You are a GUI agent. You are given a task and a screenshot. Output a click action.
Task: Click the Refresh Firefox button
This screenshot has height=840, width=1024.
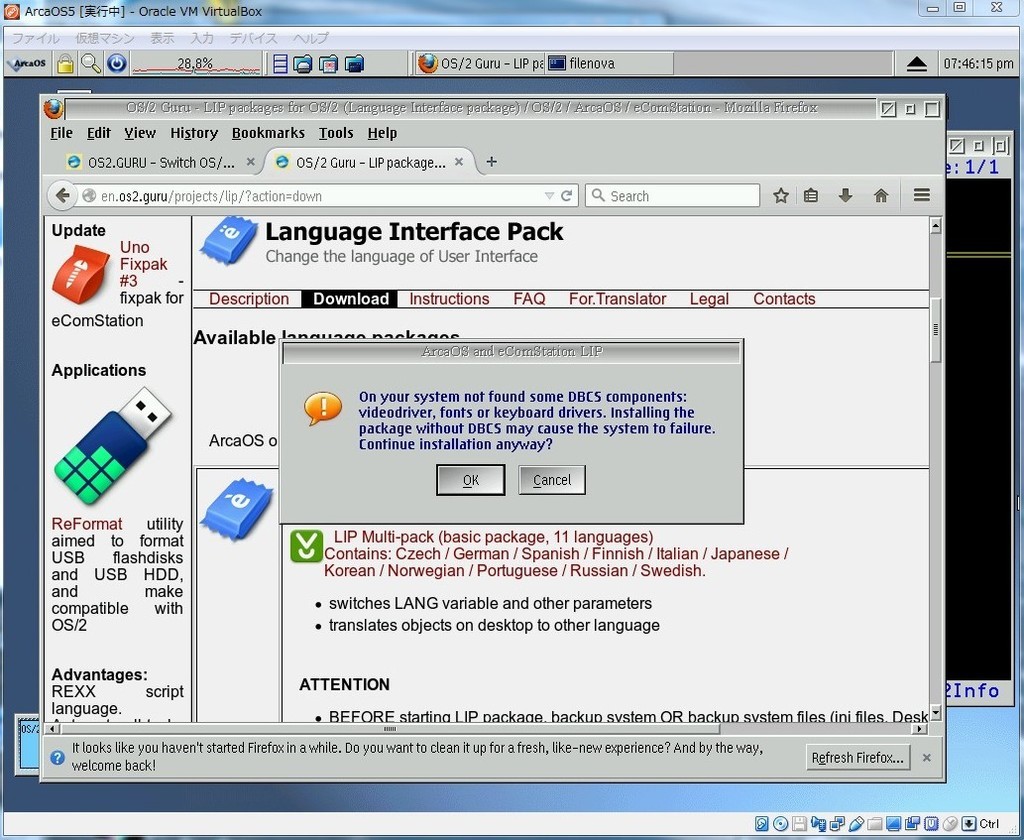857,758
